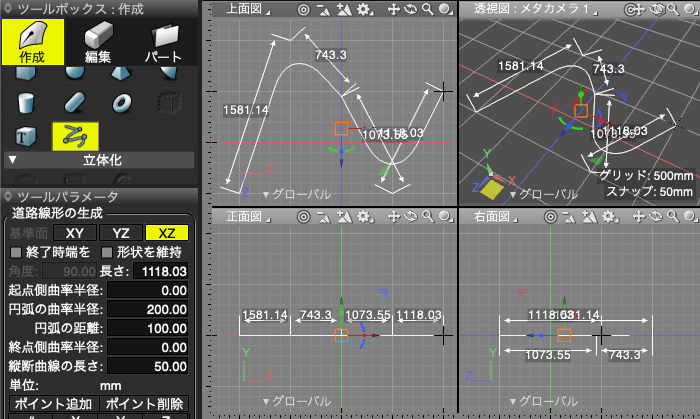The image size is (700, 419).
Task: Click the rotate view icon in 上面図 header
Action: coord(411,9)
